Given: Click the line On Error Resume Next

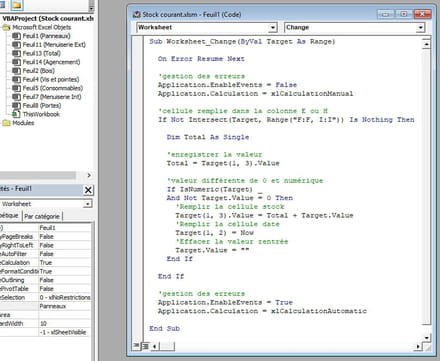Looking at the screenshot, I should tap(201, 59).
